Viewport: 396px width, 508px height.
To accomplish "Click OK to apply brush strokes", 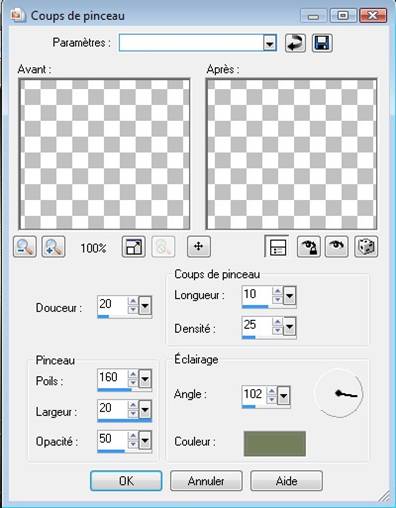I will pyautogui.click(x=126, y=481).
